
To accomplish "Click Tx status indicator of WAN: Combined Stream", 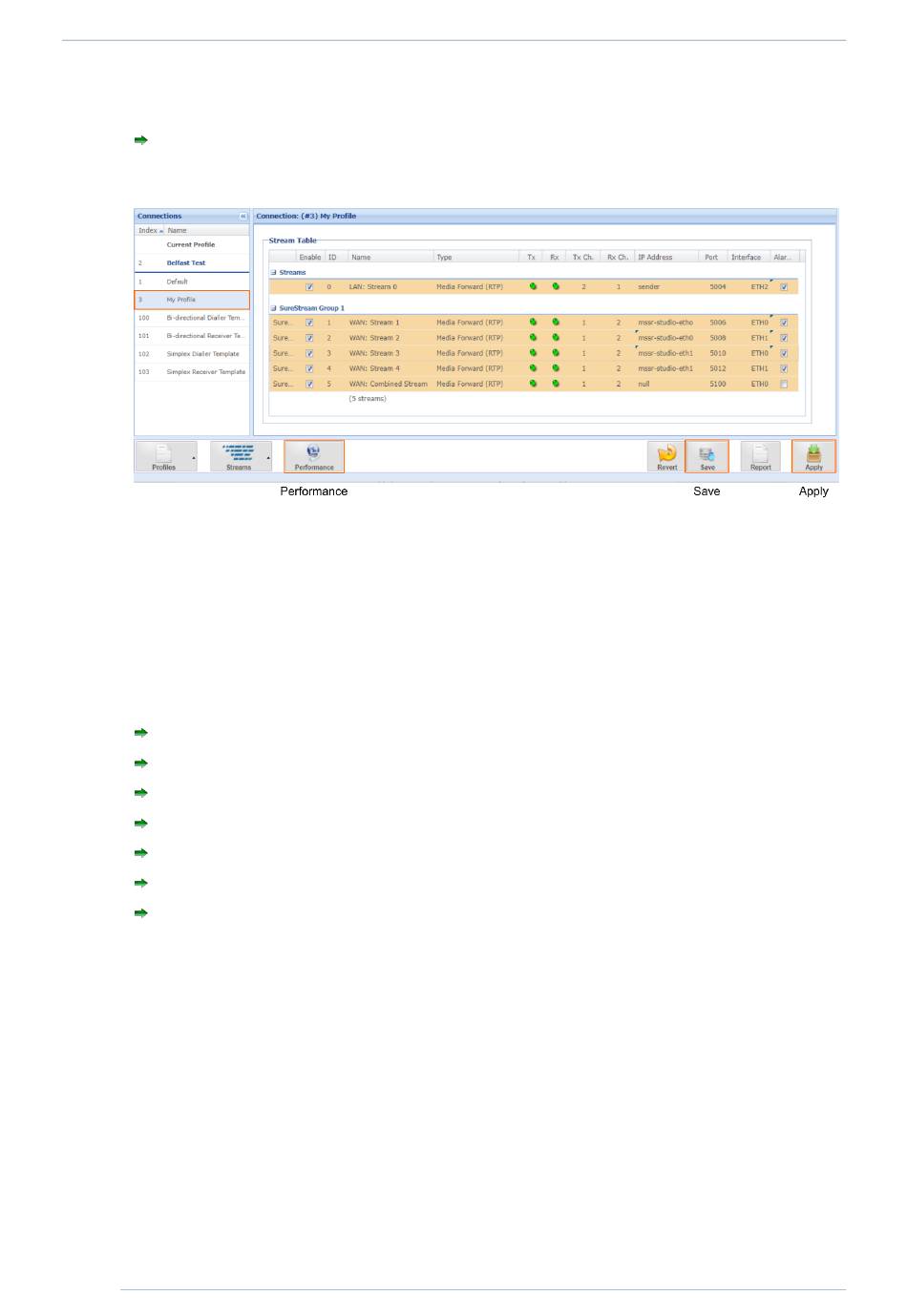I will coord(533,384).
